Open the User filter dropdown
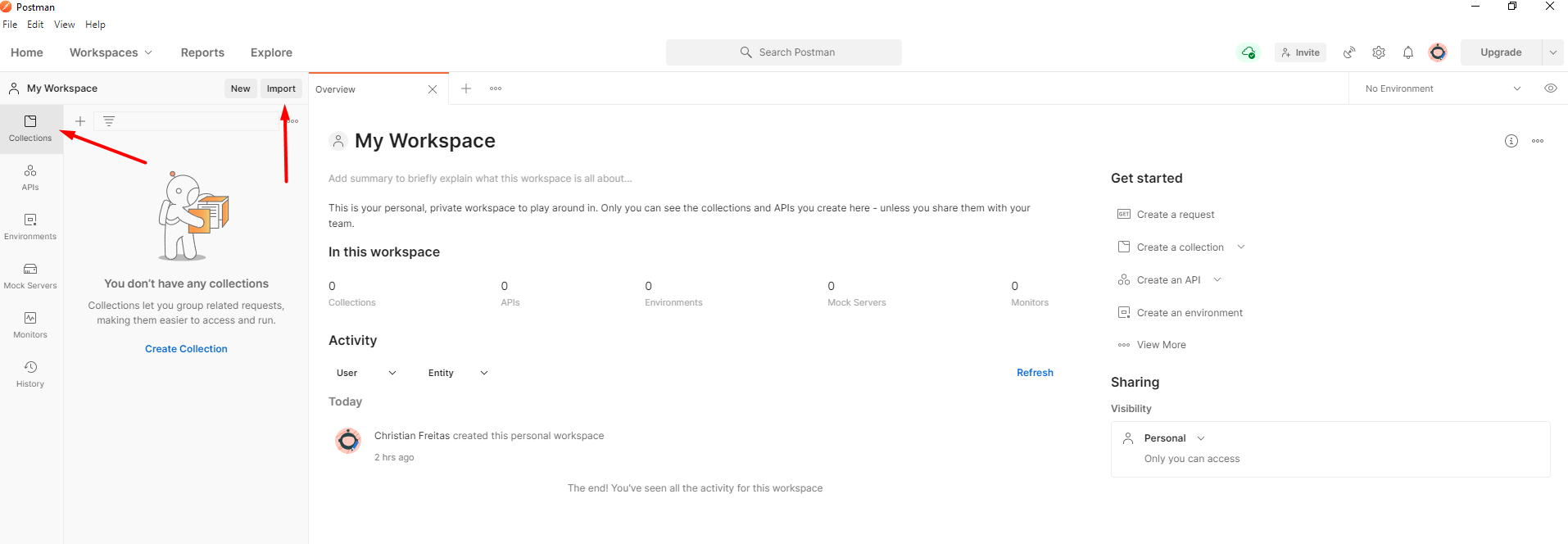 [x=366, y=373]
